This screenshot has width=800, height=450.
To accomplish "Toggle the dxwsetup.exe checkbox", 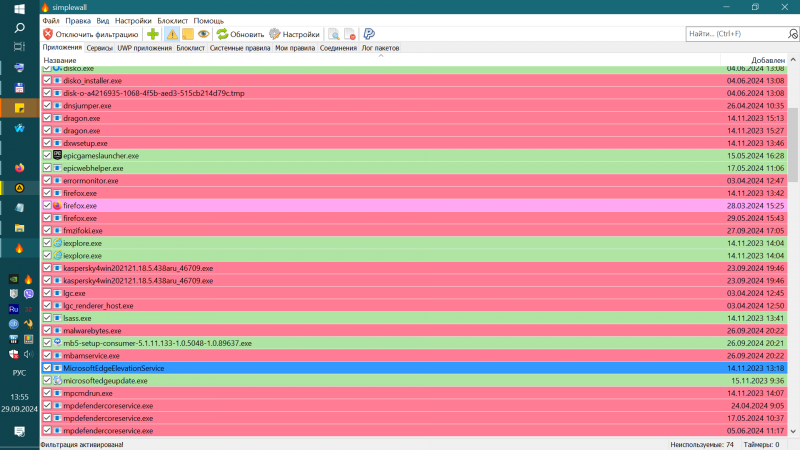I will pyautogui.click(x=47, y=143).
